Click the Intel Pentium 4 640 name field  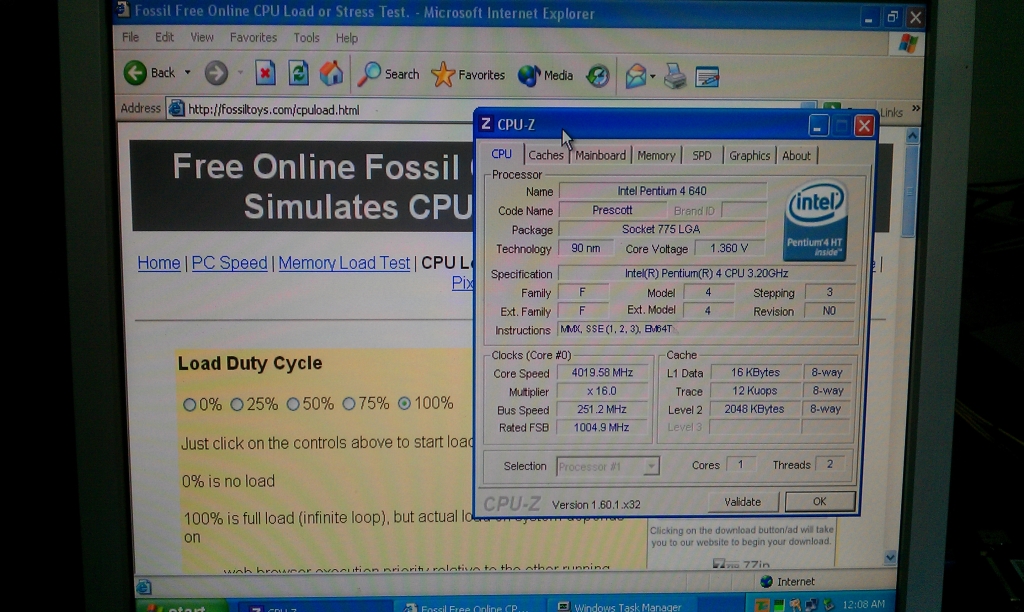point(662,191)
